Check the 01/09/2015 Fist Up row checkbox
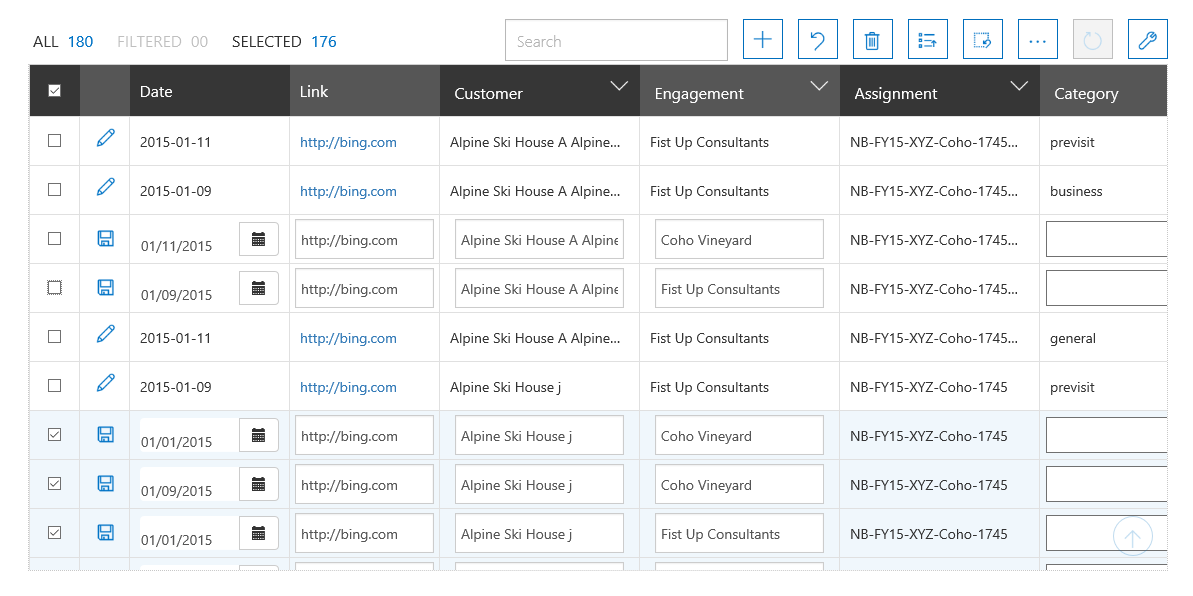The image size is (1193, 596). [54, 287]
